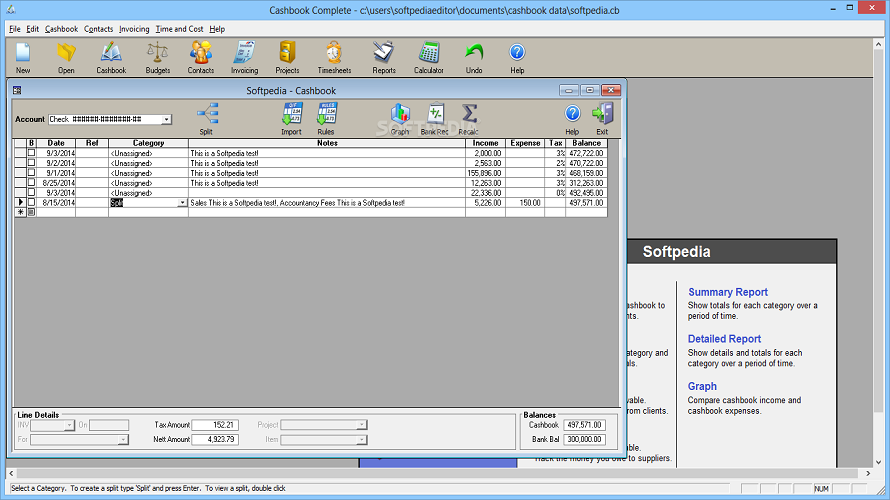Image resolution: width=890 pixels, height=500 pixels.
Task: Expand the For dropdown in Line Details
Action: tap(123, 440)
